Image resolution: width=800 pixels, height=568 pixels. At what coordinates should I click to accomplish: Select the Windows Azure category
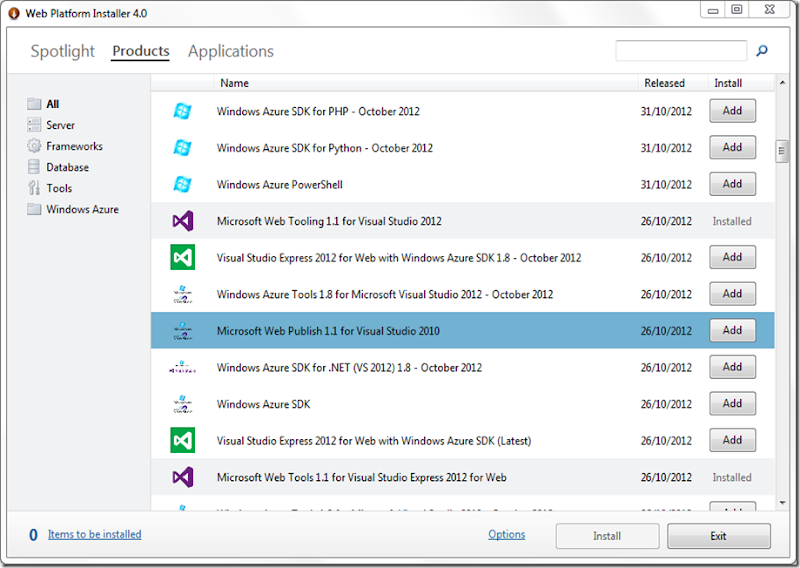click(x=82, y=209)
